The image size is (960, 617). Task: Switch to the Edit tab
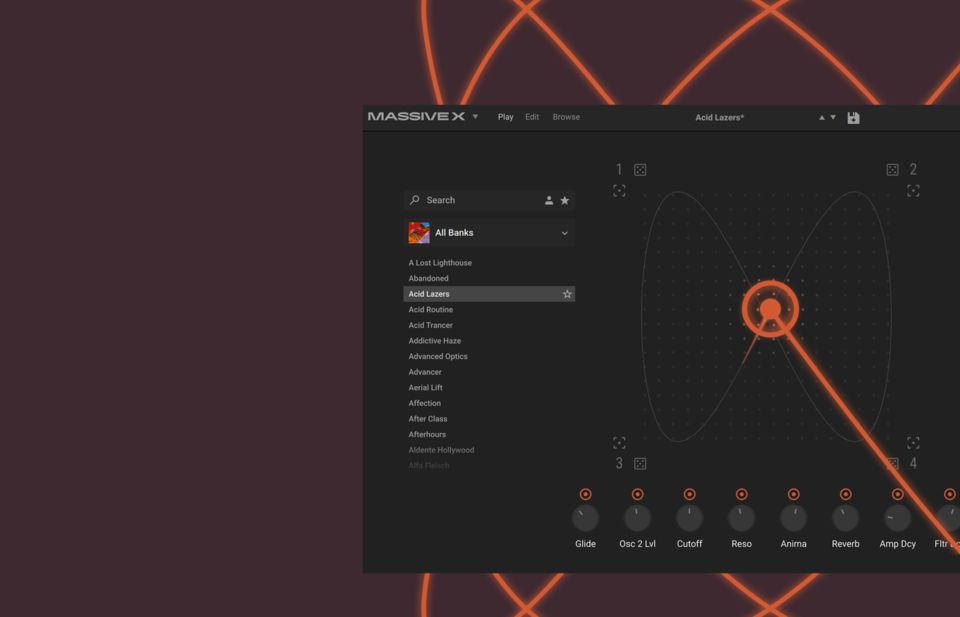[x=532, y=117]
